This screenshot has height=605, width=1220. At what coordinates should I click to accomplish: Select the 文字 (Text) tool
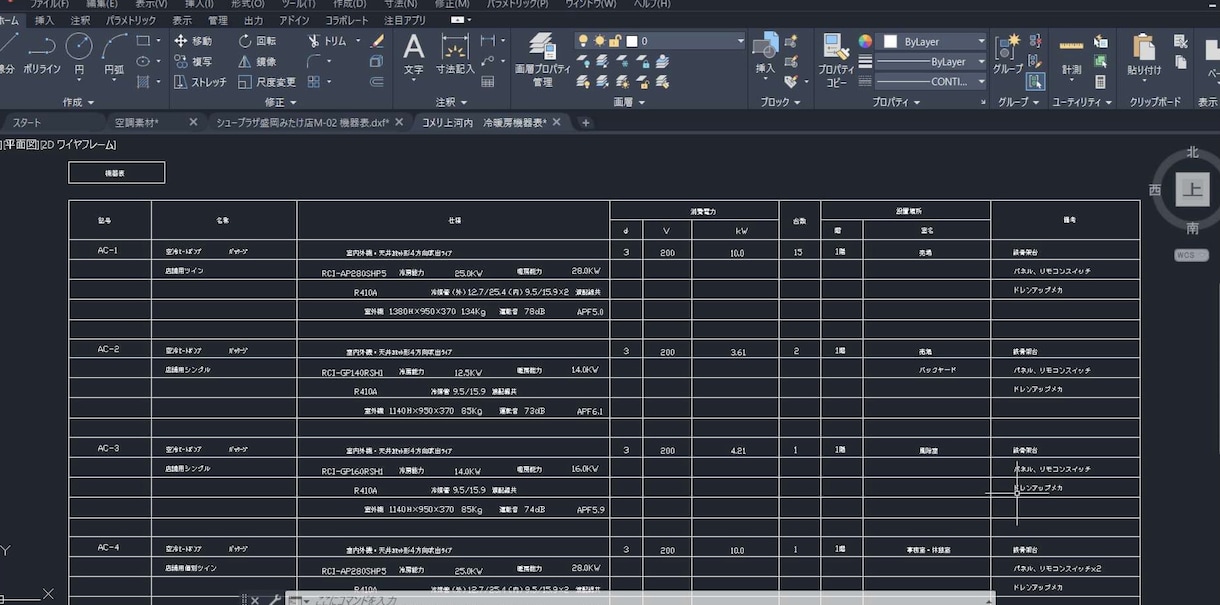pyautogui.click(x=413, y=54)
